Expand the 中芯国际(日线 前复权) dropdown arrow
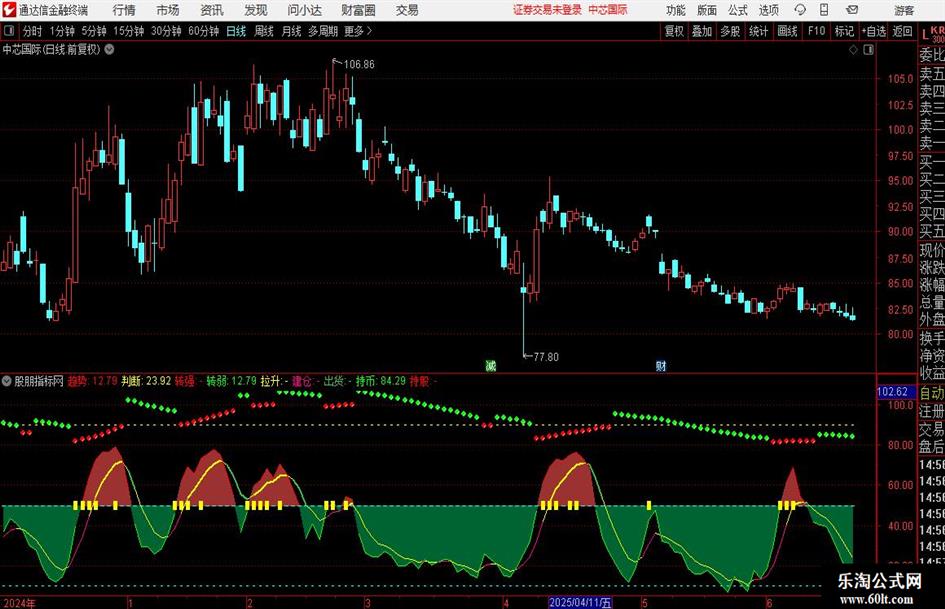 pyautogui.click(x=109, y=49)
